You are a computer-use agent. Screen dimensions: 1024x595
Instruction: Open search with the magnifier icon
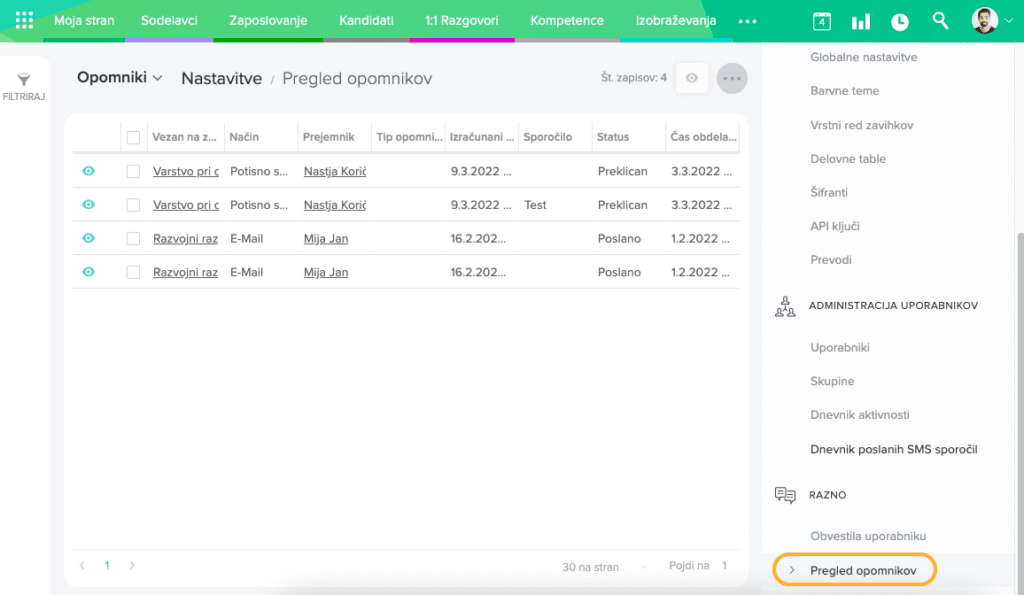(940, 21)
